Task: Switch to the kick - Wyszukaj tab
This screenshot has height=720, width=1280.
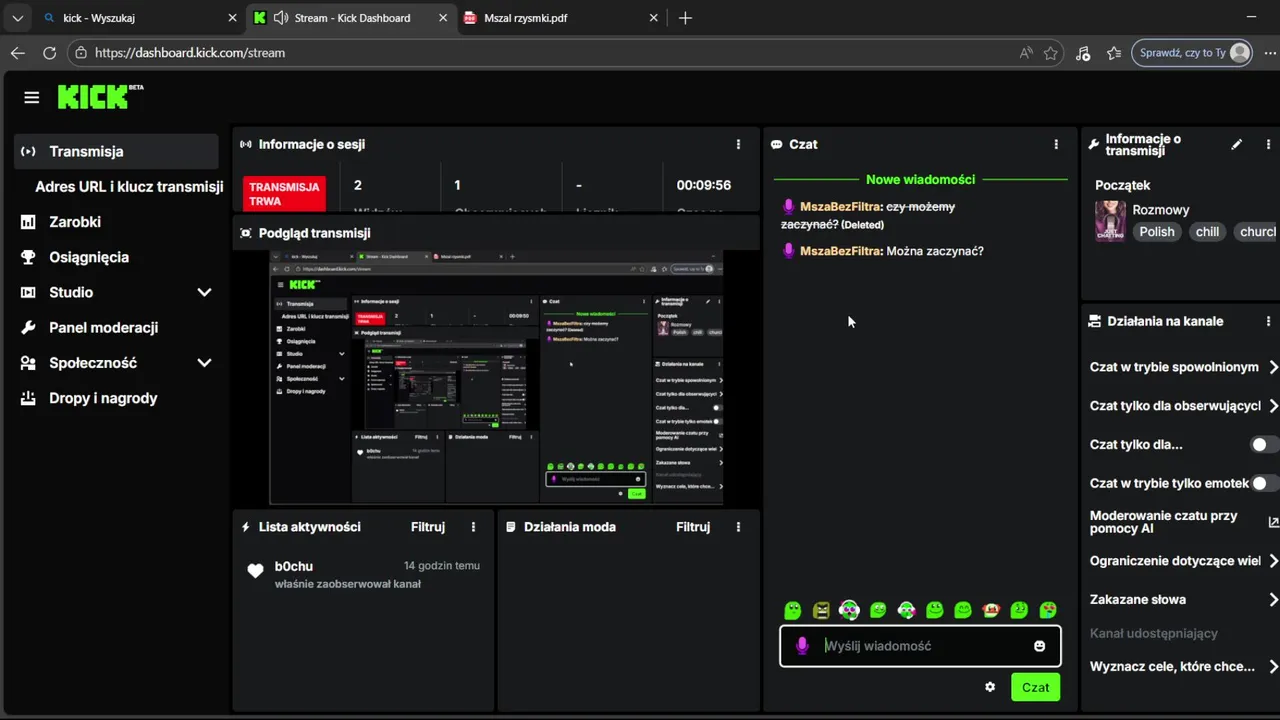Action: pos(138,18)
